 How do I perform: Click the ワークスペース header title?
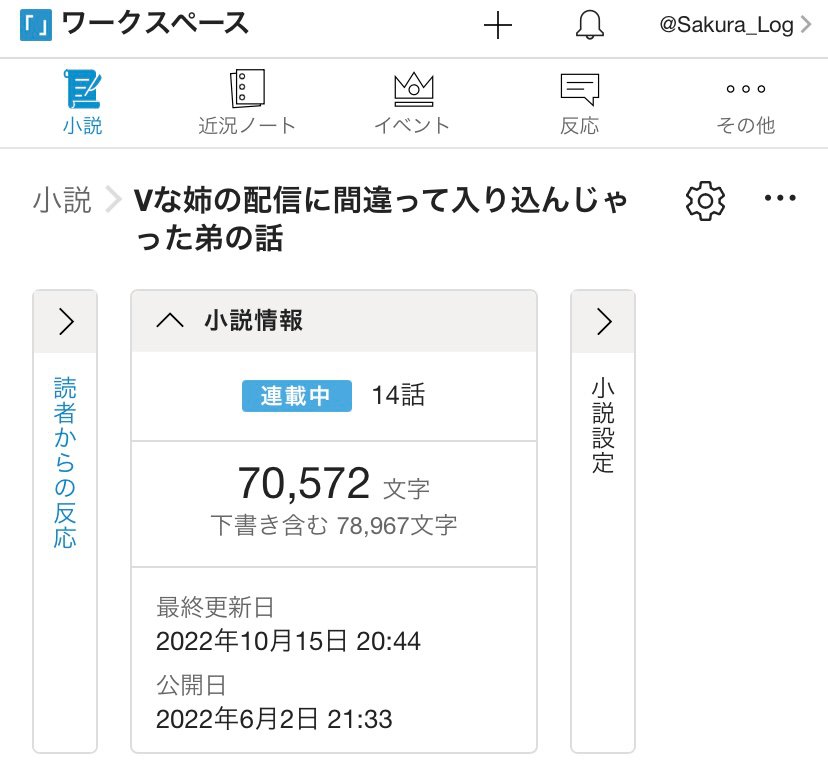(155, 25)
